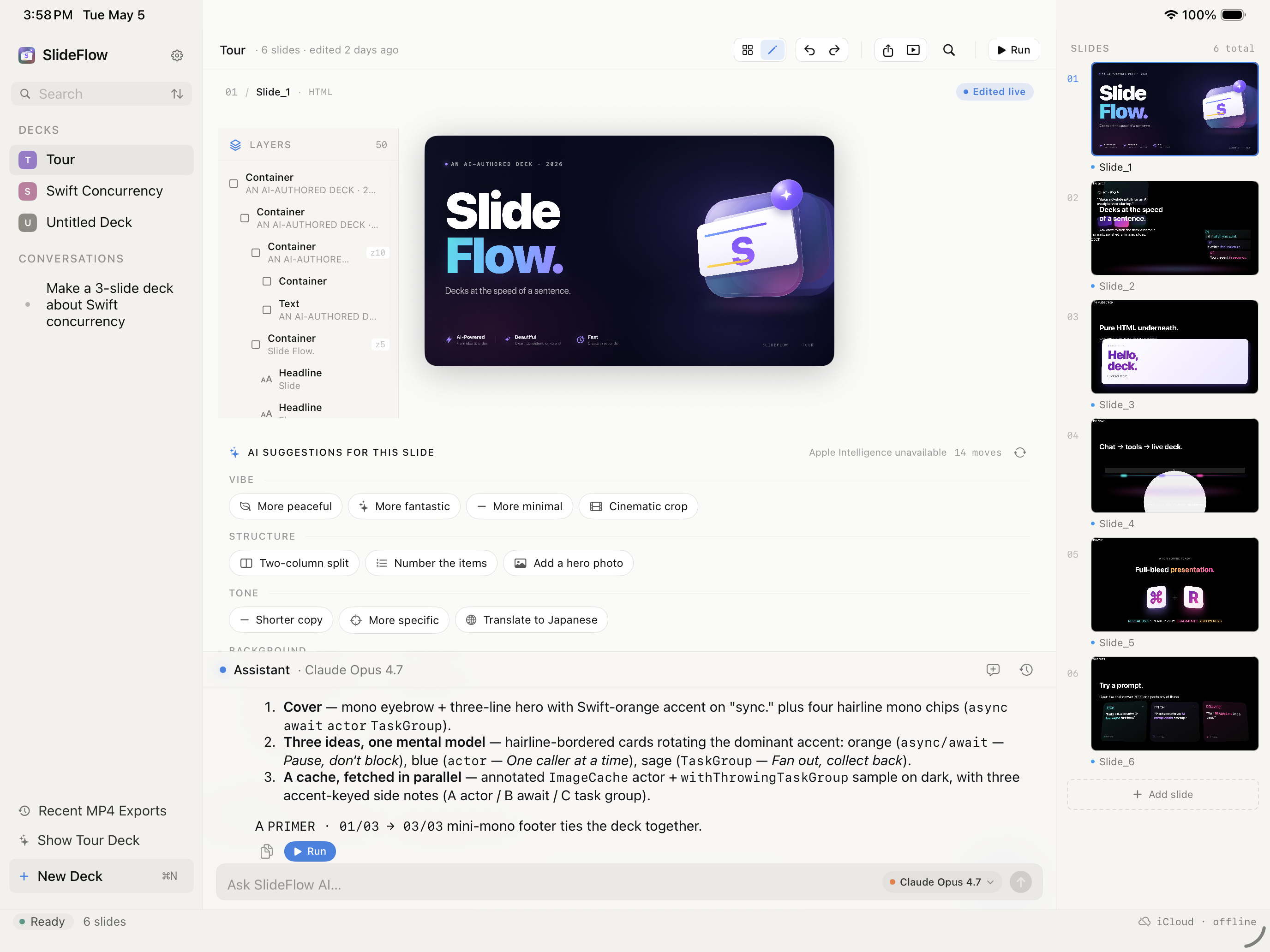Select the Slide_1 thumbnail

(1174, 109)
